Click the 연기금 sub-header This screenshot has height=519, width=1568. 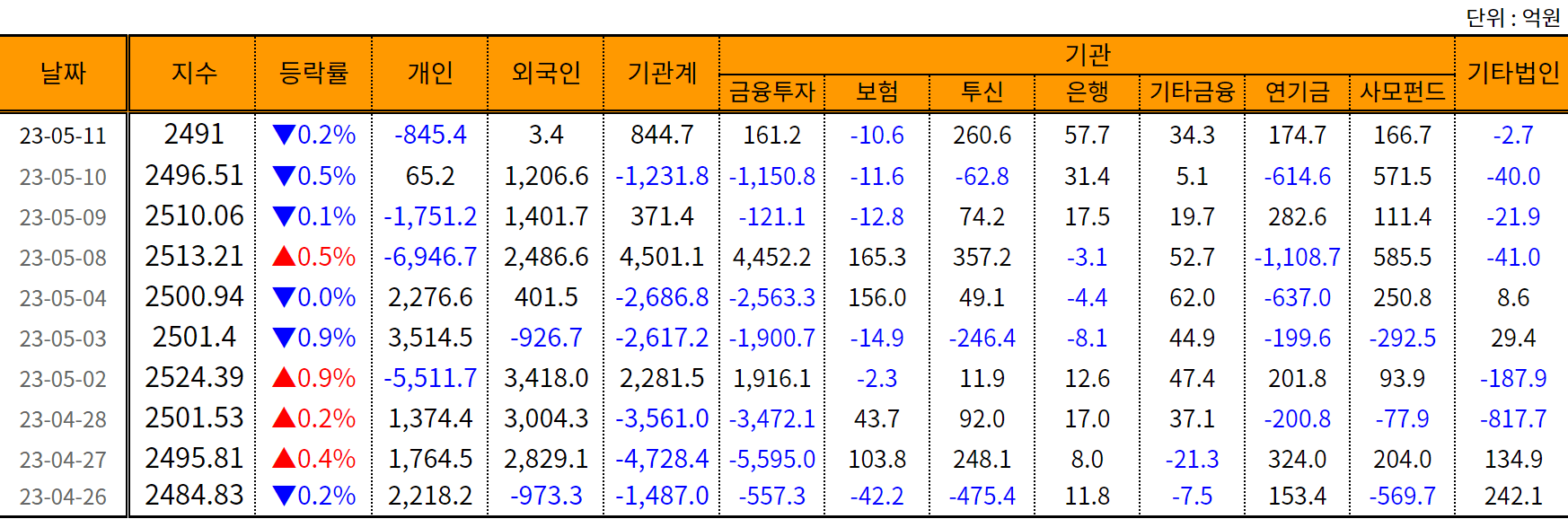(x=1298, y=92)
